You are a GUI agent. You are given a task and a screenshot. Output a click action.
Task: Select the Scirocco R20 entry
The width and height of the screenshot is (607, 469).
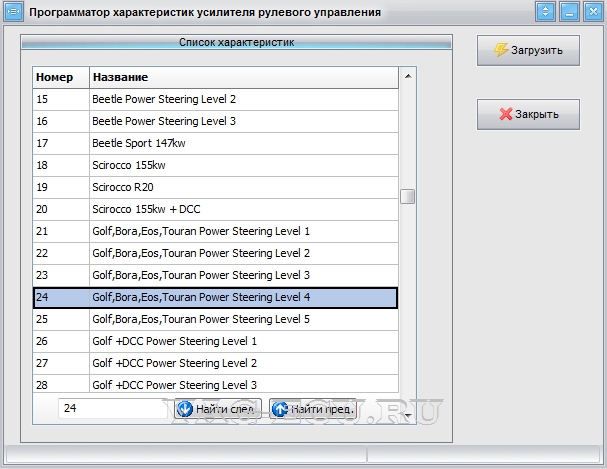click(216, 188)
